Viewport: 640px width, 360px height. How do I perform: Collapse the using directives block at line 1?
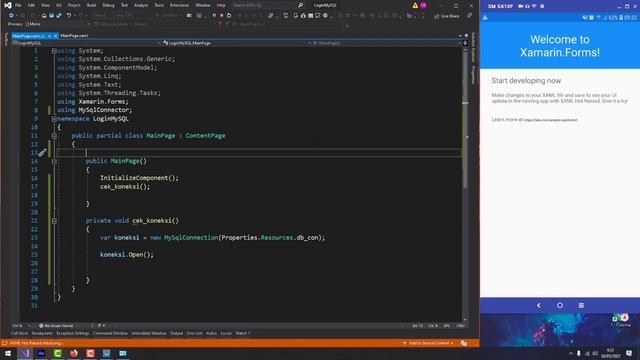(x=54, y=51)
